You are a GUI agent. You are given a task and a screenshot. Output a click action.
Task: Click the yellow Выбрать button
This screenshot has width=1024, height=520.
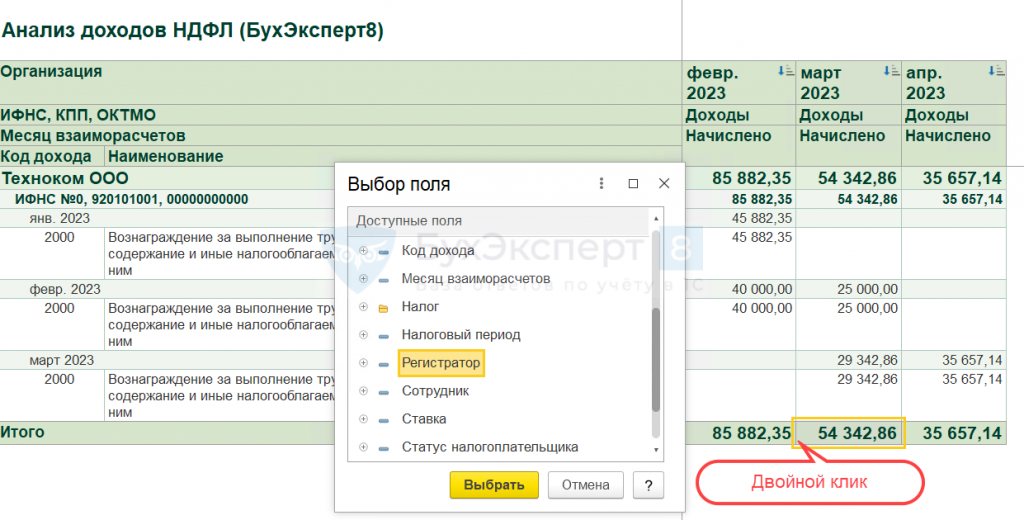pos(494,485)
